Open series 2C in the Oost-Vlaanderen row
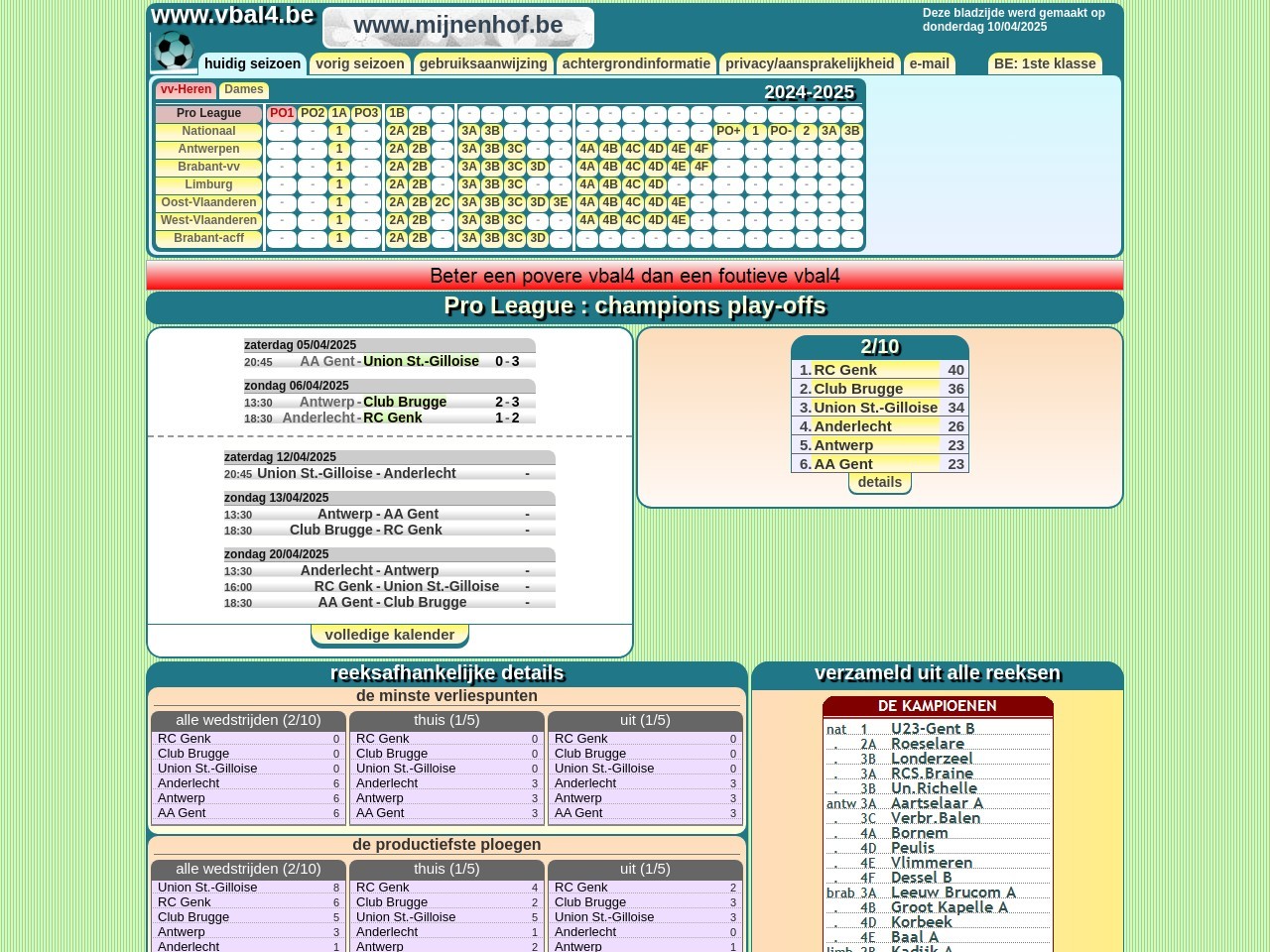 point(443,202)
